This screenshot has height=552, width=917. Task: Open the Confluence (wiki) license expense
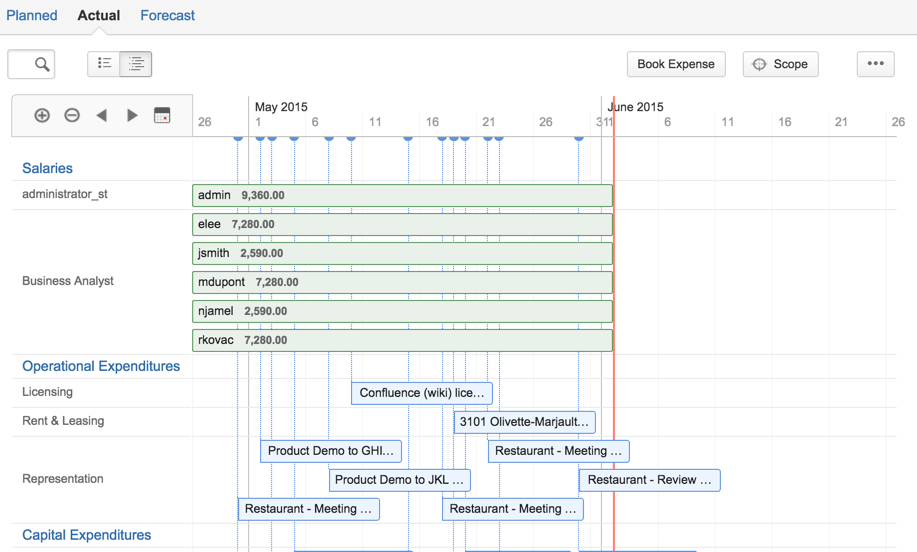(421, 393)
